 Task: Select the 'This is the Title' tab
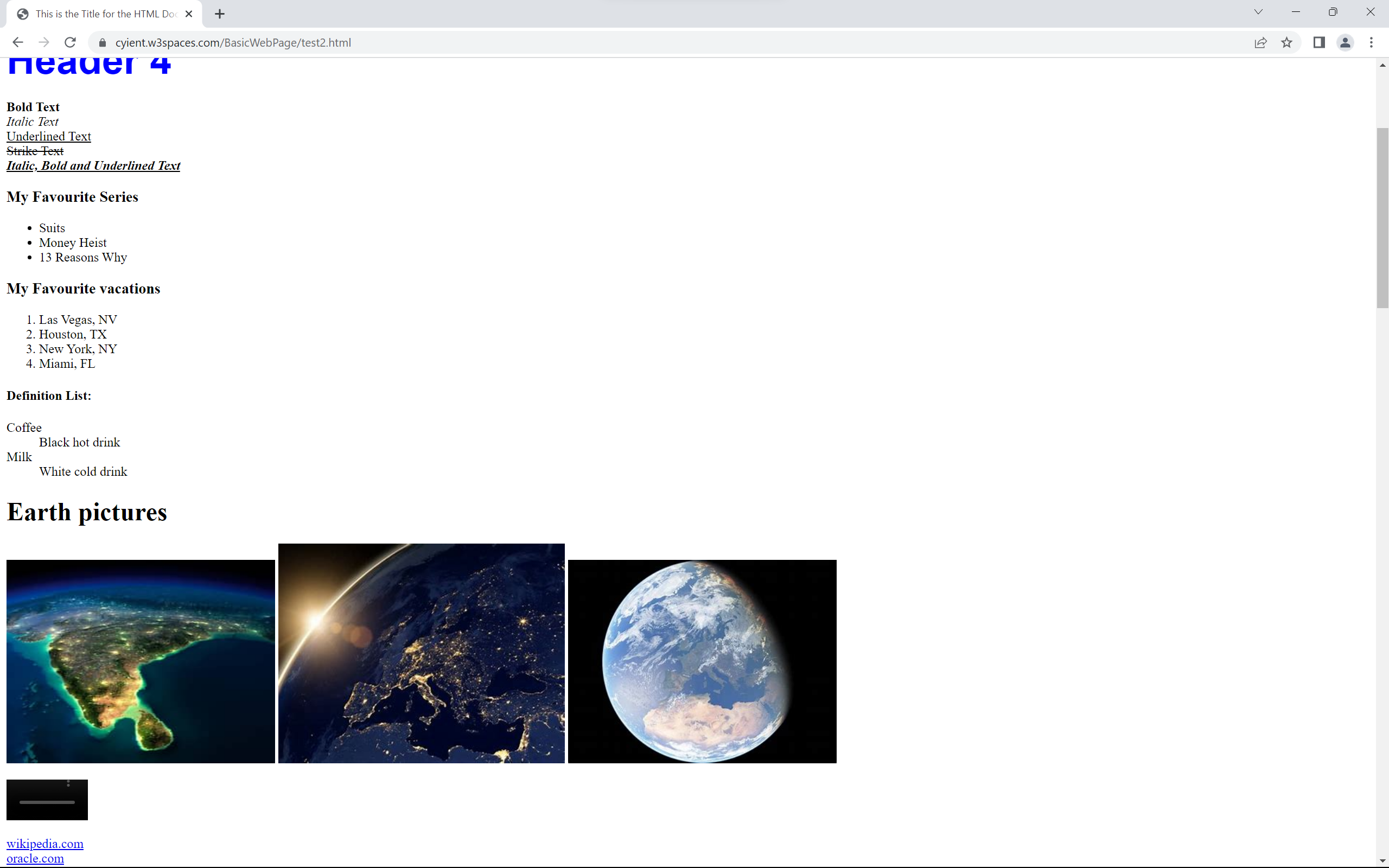(x=98, y=14)
